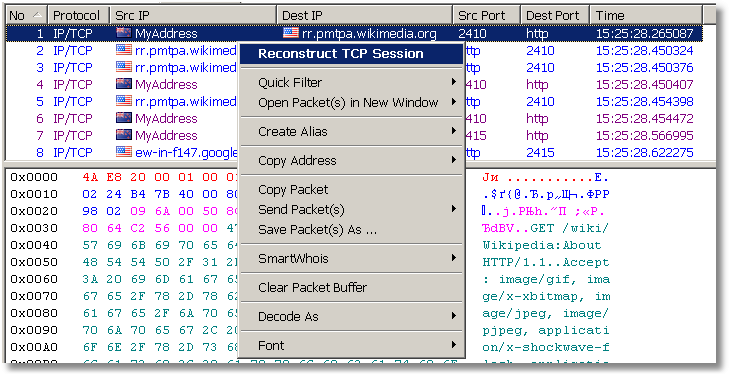
Task: Click ASCII text HTTP/1.1..Accept in dump
Action: coord(546,263)
